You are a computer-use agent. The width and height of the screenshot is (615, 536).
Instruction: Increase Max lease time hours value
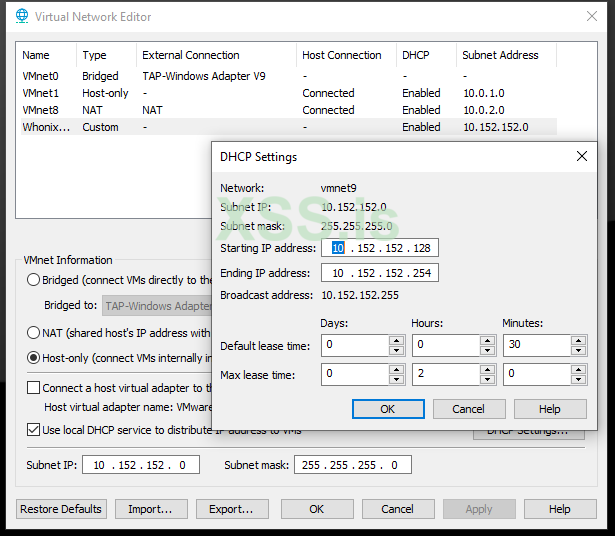(x=488, y=369)
